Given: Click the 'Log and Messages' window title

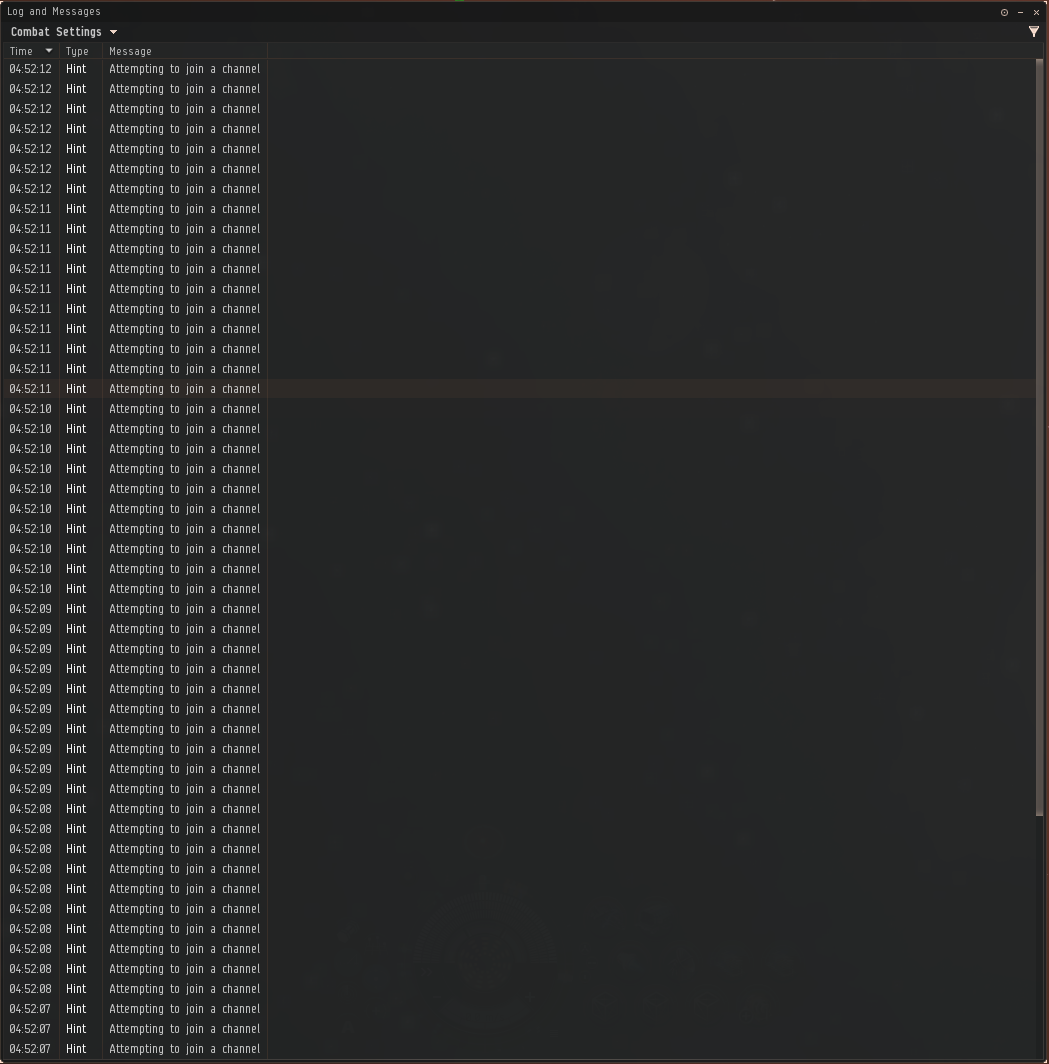Looking at the screenshot, I should (54, 12).
